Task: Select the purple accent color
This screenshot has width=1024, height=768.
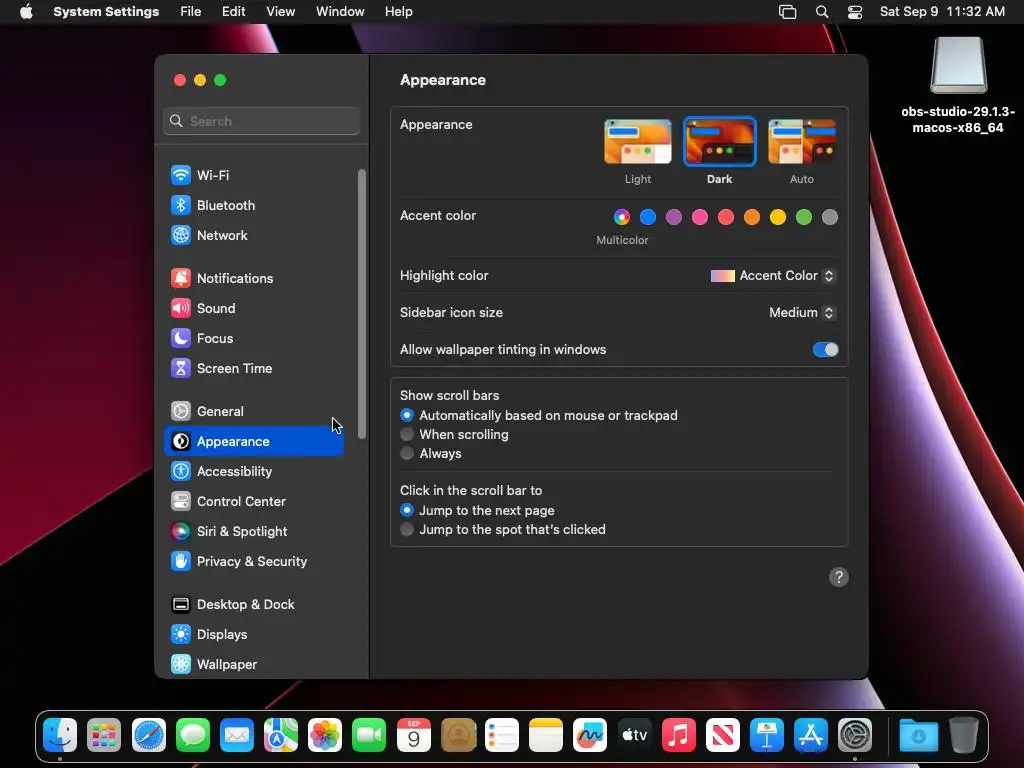Action: (673, 217)
